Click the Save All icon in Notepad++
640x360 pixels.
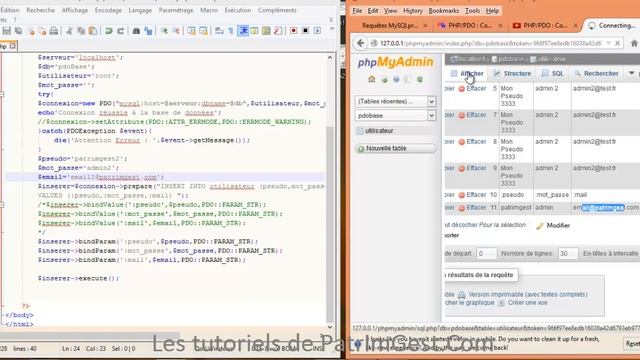pyautogui.click(x=18, y=31)
